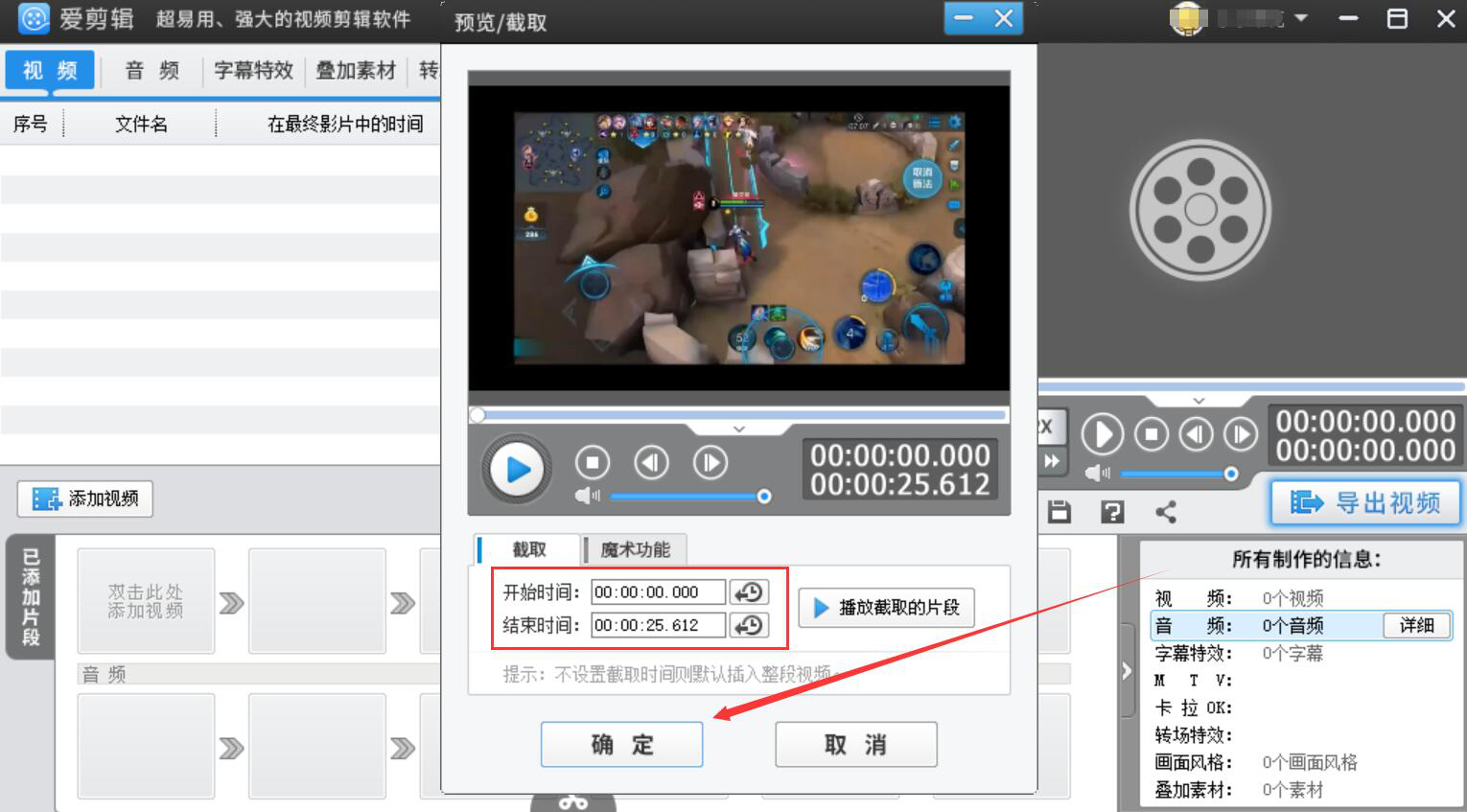Mute the main preview speaker icon
The height and width of the screenshot is (812, 1467).
coord(1097,474)
